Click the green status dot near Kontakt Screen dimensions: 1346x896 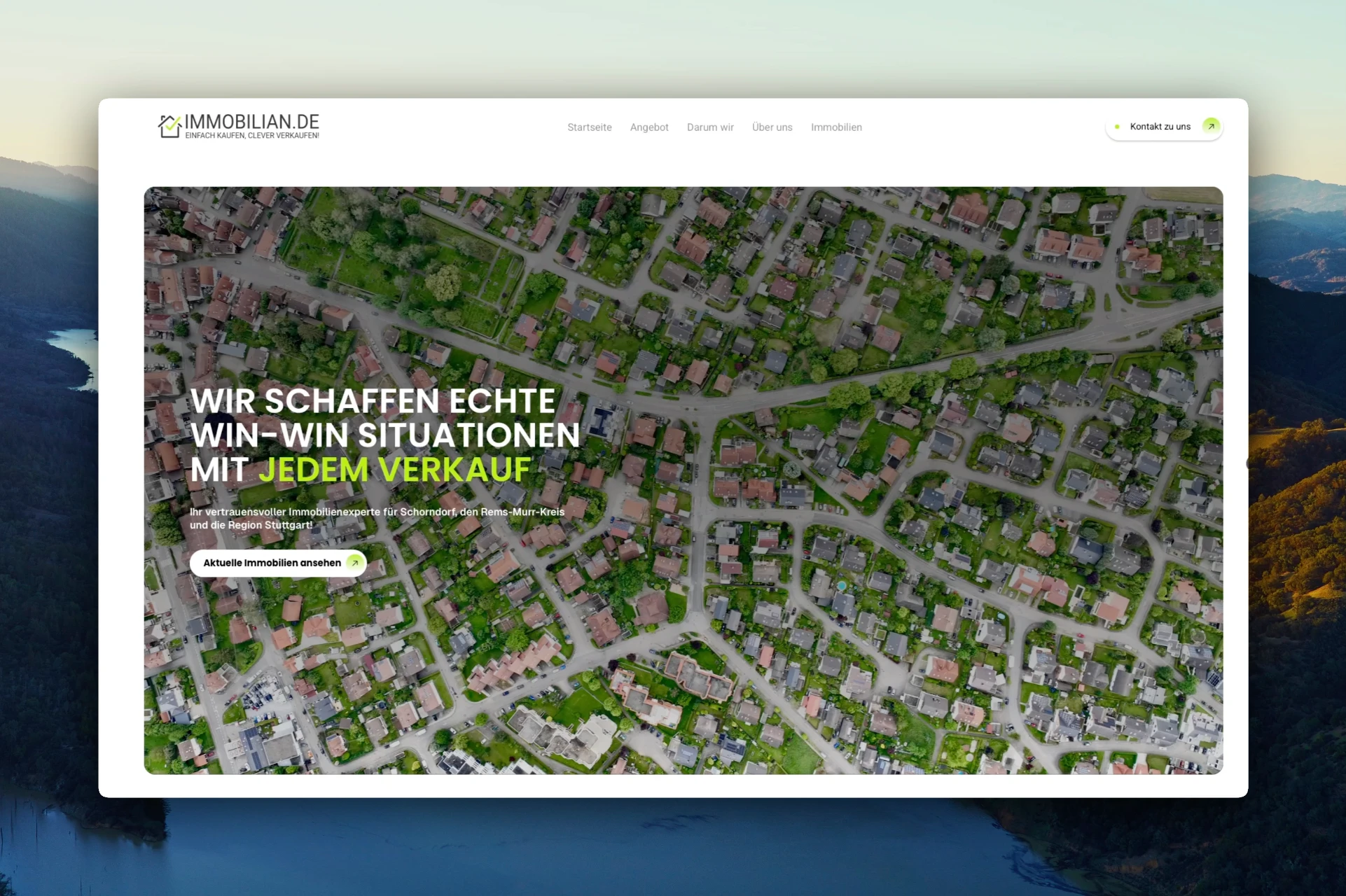pos(1117,127)
